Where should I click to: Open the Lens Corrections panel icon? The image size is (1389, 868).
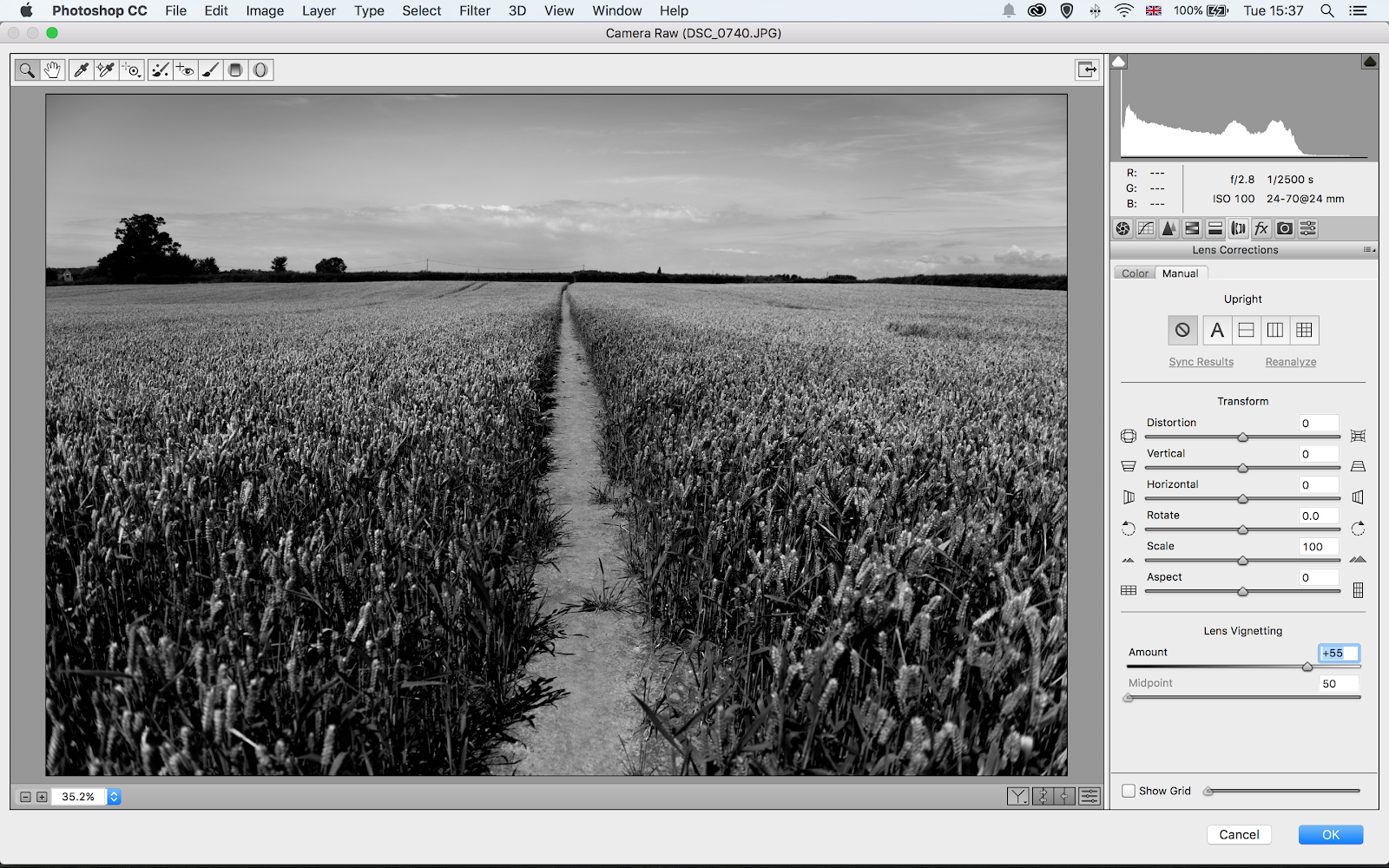point(1239,228)
